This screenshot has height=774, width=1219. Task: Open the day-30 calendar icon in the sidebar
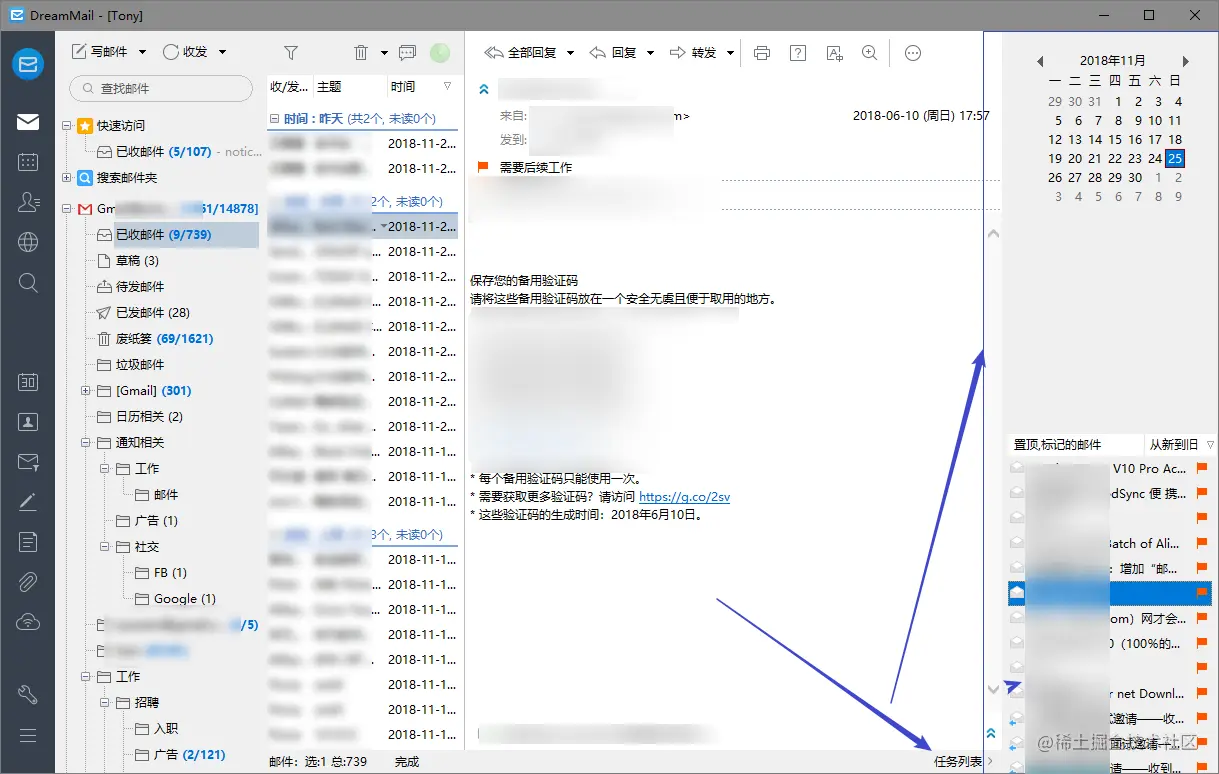(28, 381)
